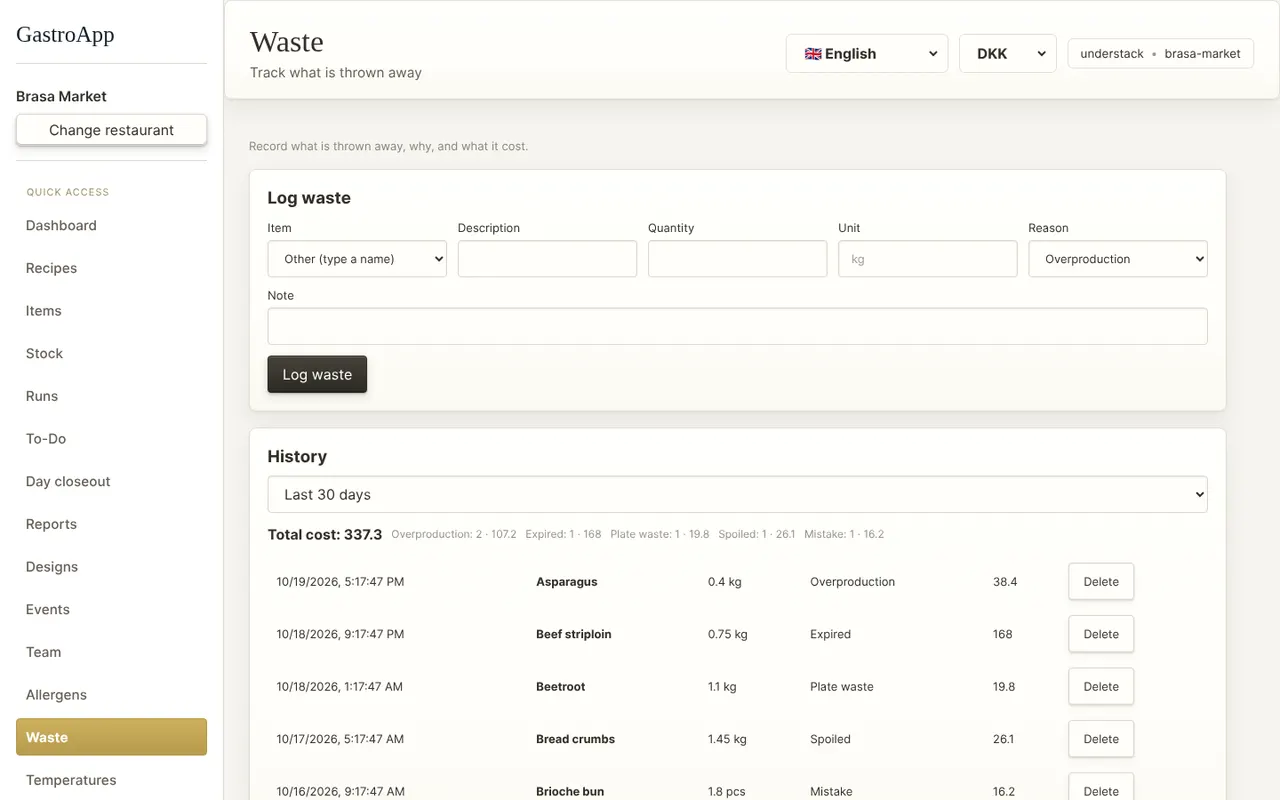The image size is (1280, 800).
Task: Click the Beef striploin item name
Action: pyautogui.click(x=573, y=634)
